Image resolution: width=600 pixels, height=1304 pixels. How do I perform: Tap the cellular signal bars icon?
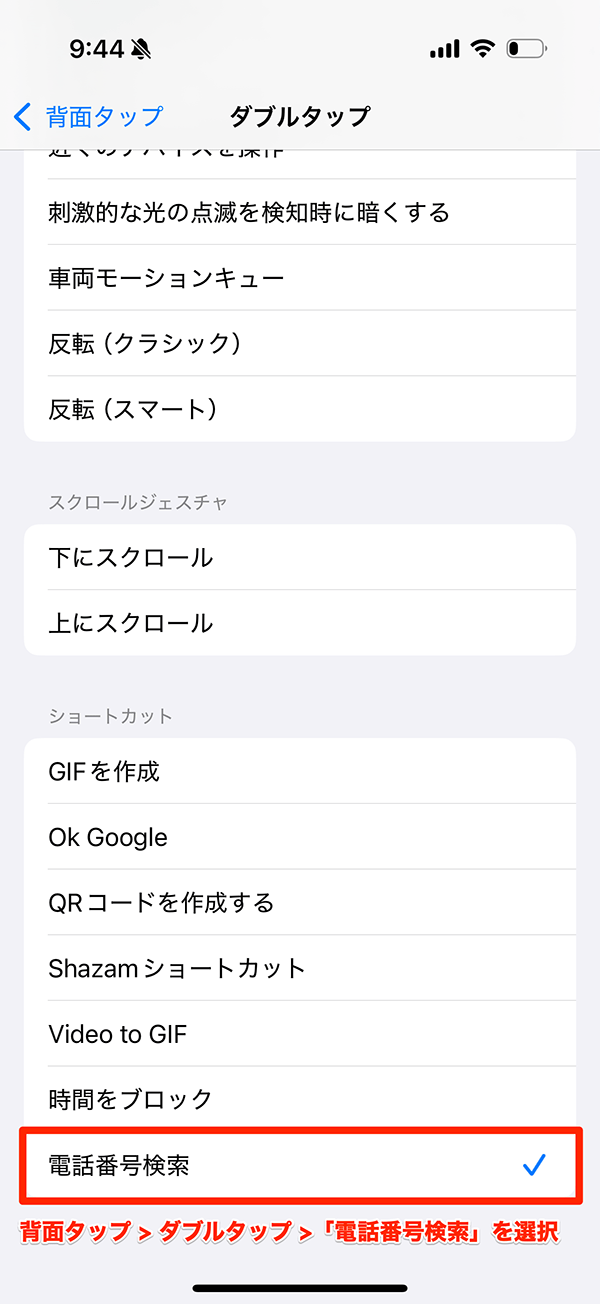click(x=444, y=49)
